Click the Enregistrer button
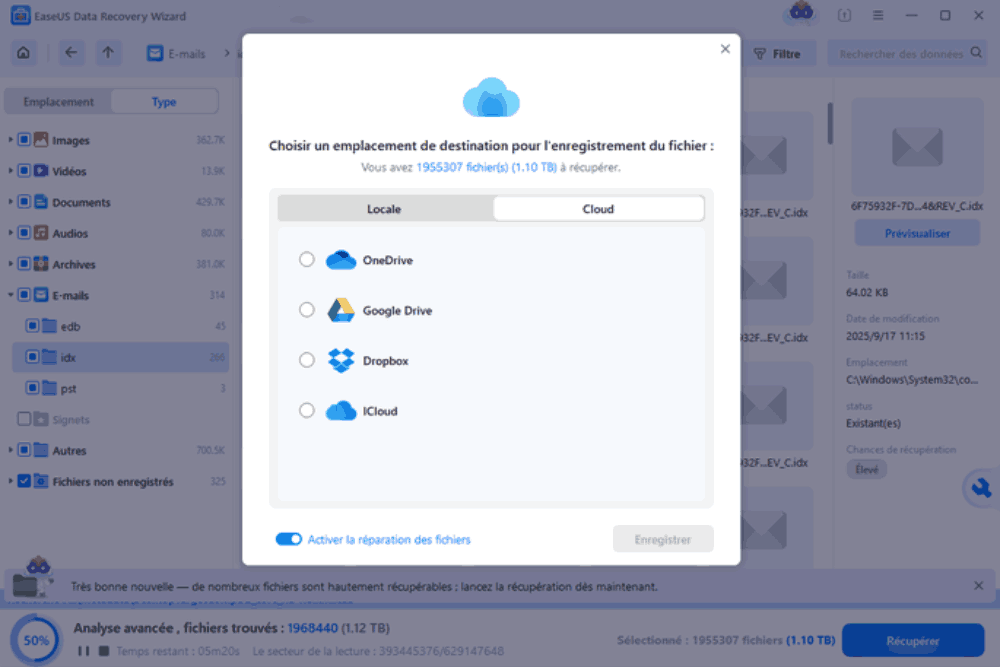 663,539
